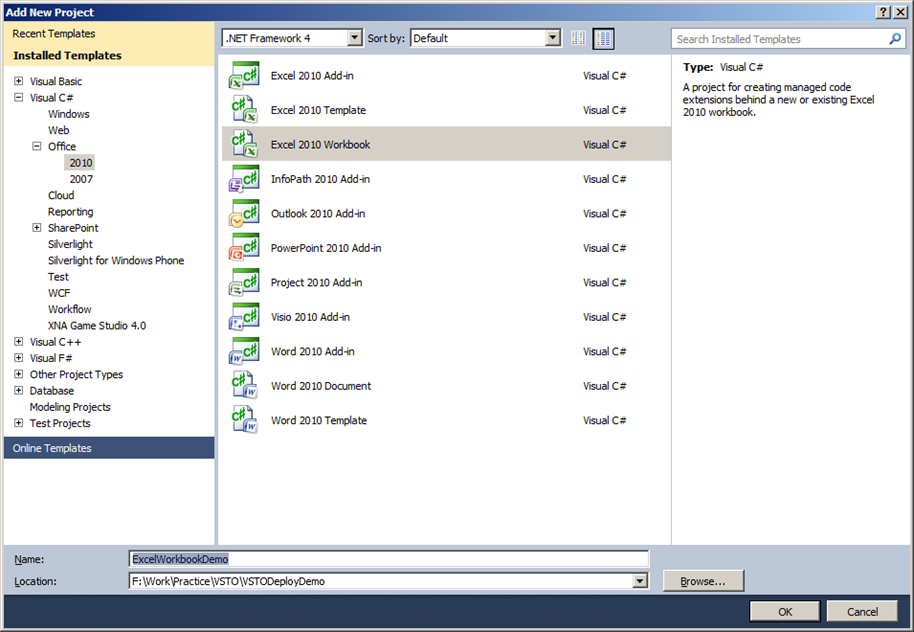Select the WCF tree item
This screenshot has width=914, height=632.
tap(59, 293)
